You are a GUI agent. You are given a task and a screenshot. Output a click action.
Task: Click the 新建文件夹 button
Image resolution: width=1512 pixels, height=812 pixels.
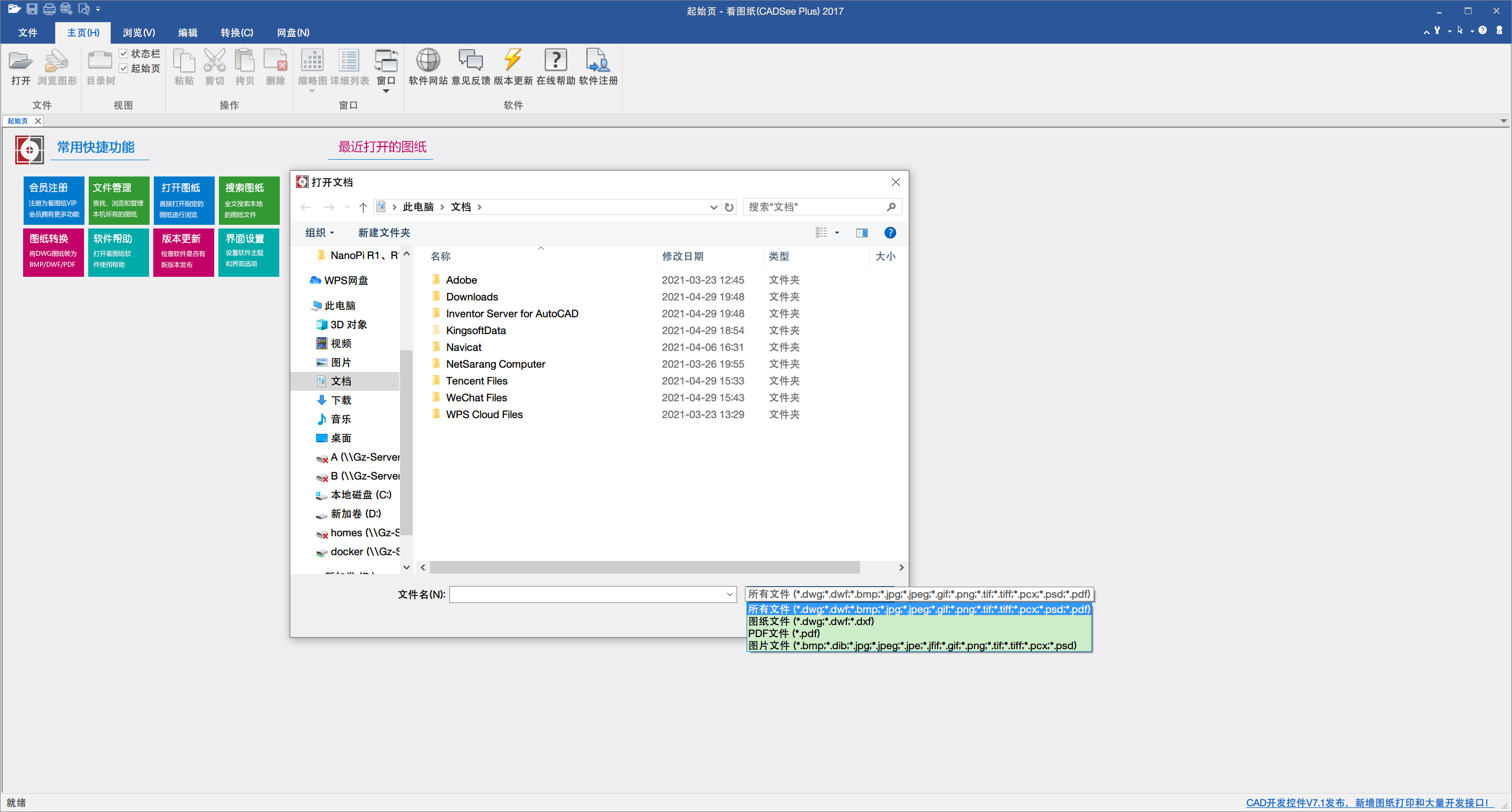(384, 233)
